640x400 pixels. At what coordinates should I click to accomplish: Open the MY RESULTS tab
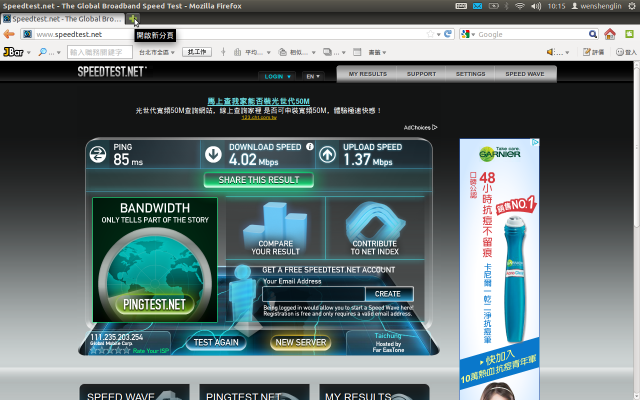(x=367, y=74)
